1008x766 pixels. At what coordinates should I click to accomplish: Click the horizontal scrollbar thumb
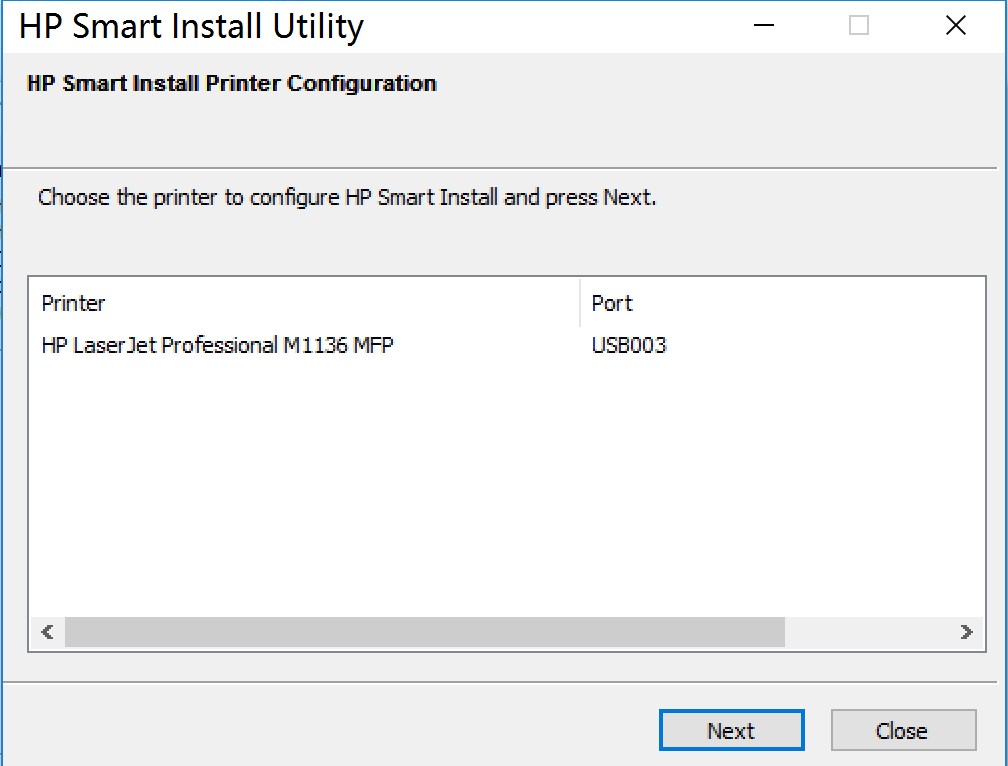pyautogui.click(x=425, y=632)
